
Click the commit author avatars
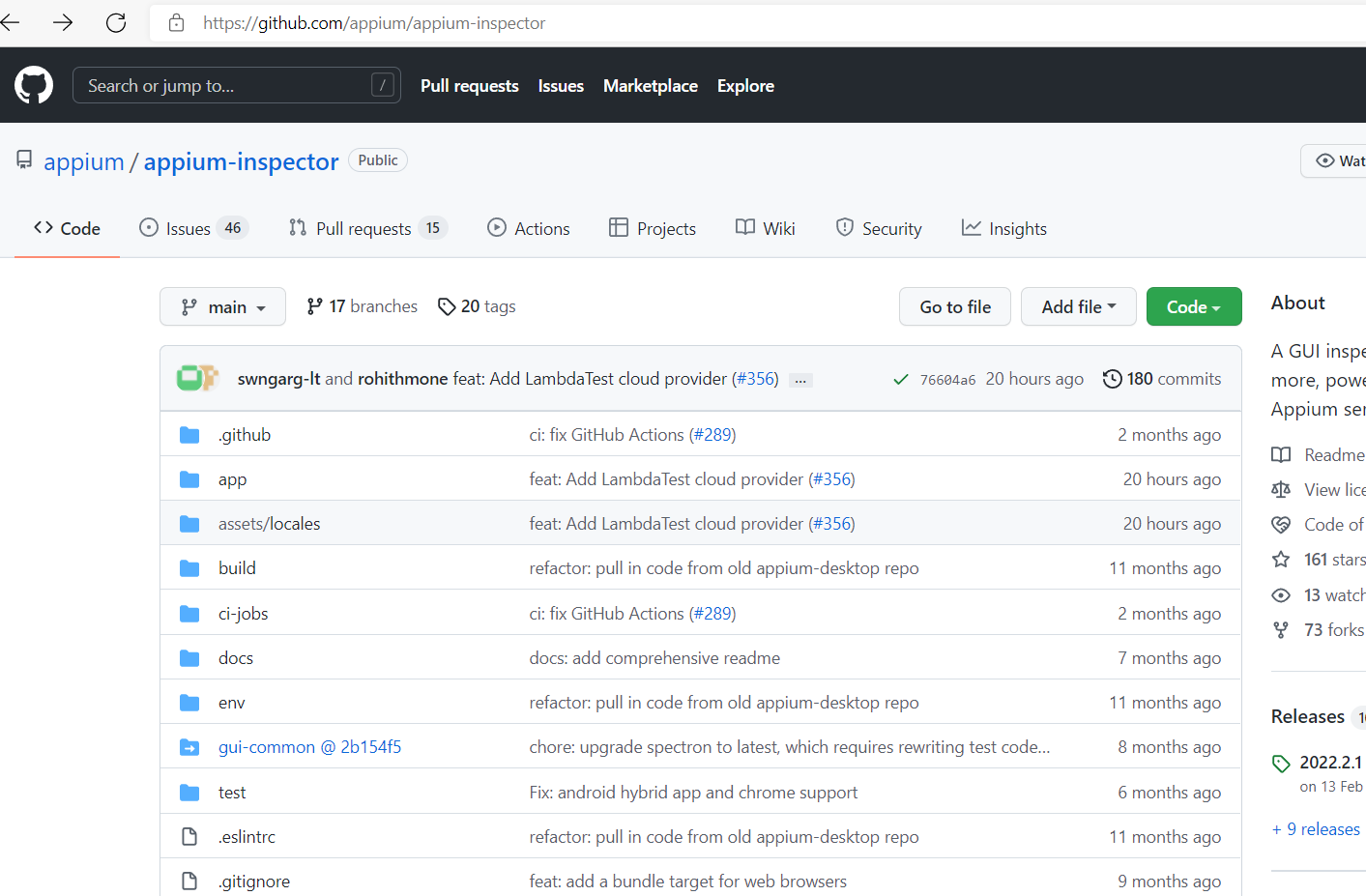click(x=198, y=378)
